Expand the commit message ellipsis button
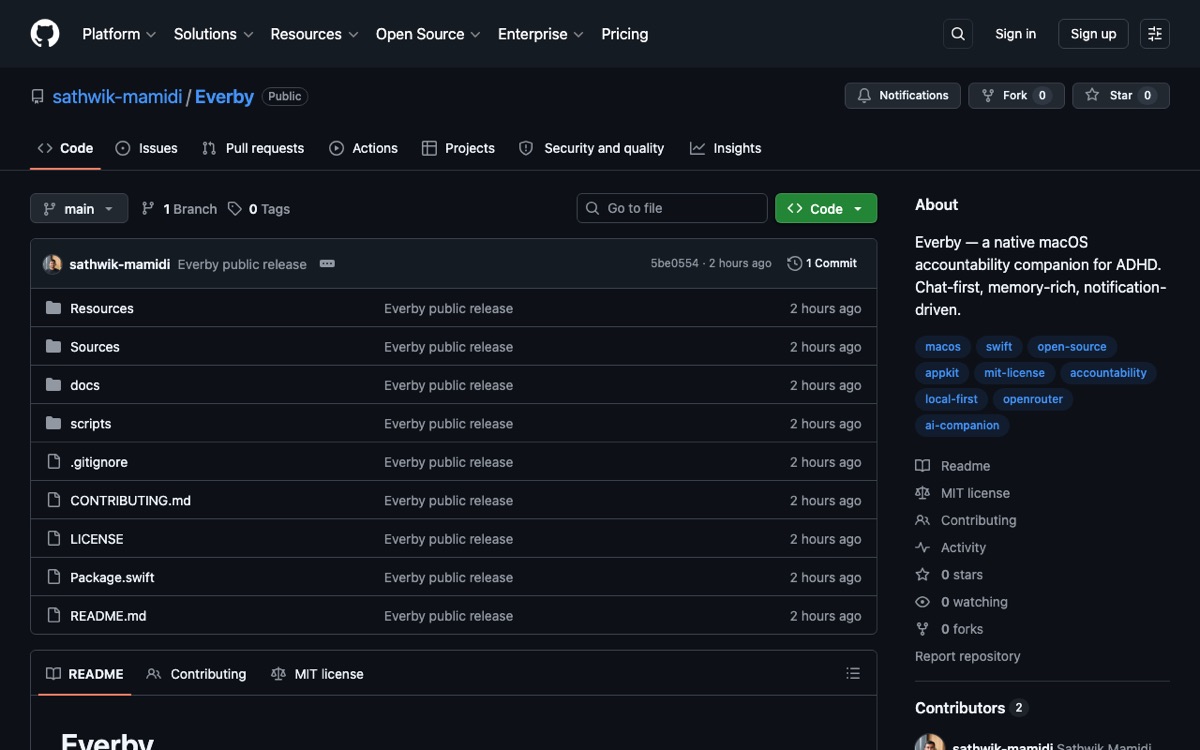This screenshot has height=750, width=1200. click(x=327, y=264)
